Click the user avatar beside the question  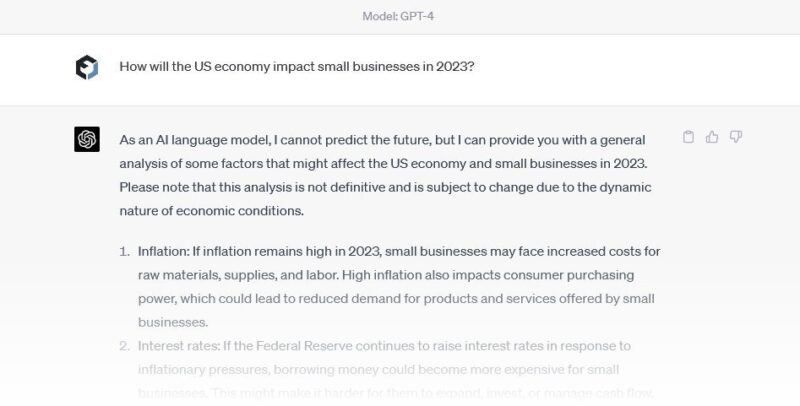coord(87,67)
